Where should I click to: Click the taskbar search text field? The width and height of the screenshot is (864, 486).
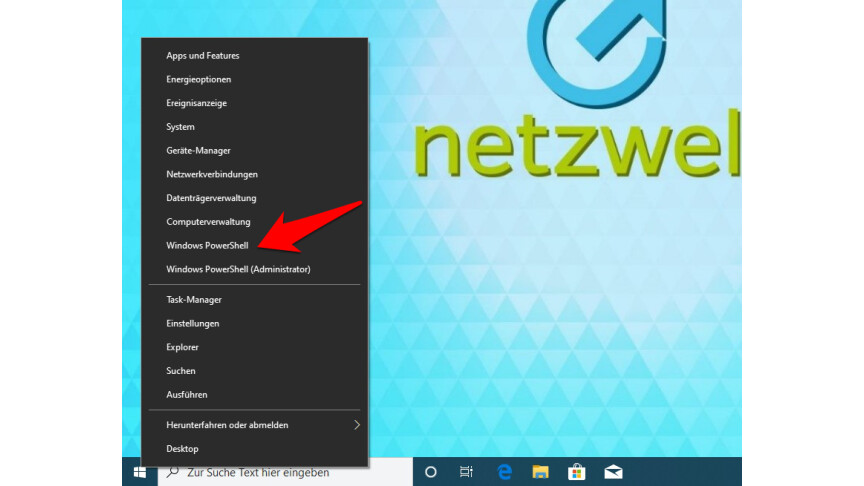pyautogui.click(x=285, y=472)
